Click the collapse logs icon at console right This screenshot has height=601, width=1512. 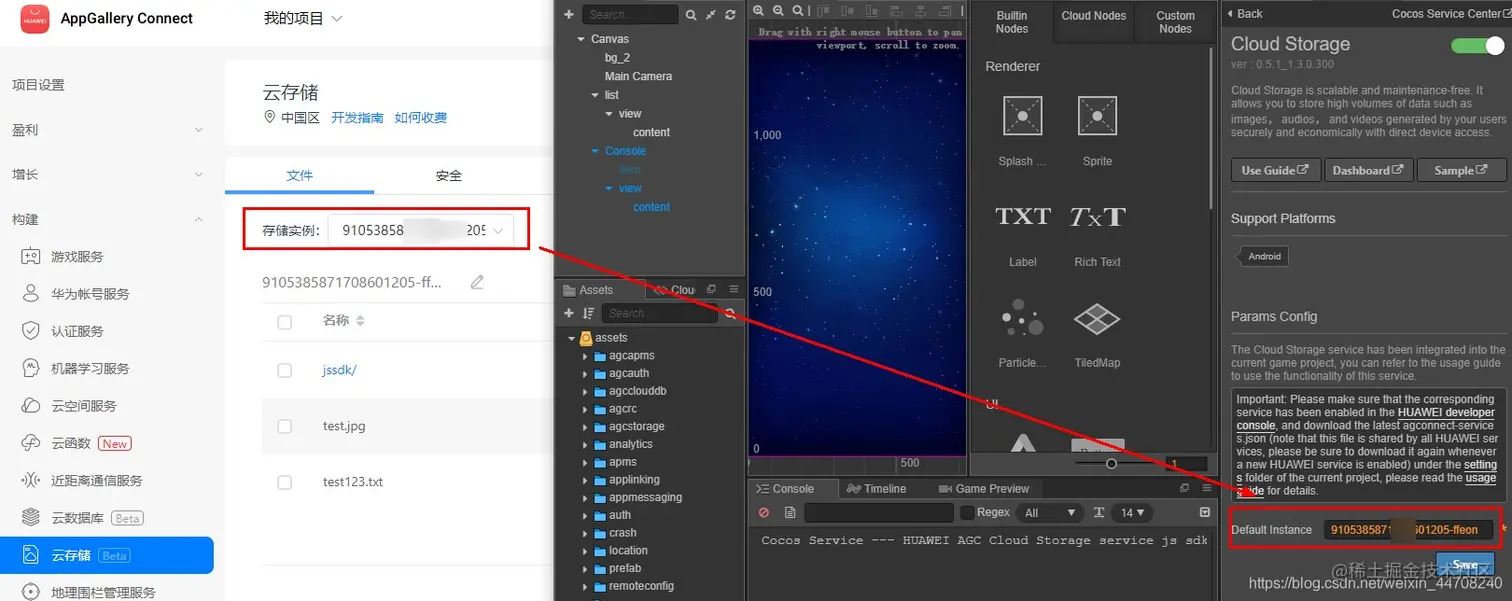tap(1205, 512)
